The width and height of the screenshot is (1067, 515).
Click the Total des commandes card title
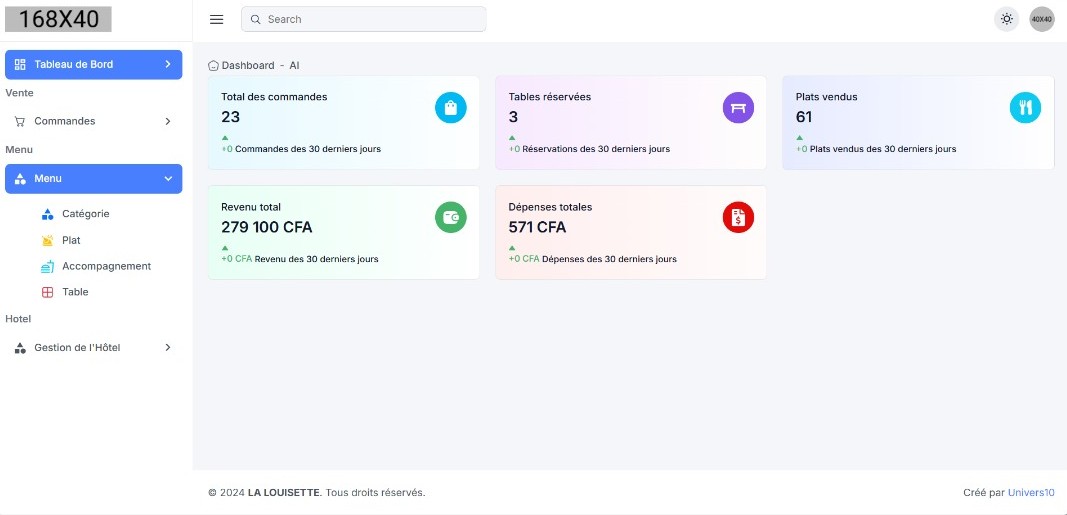tap(274, 97)
